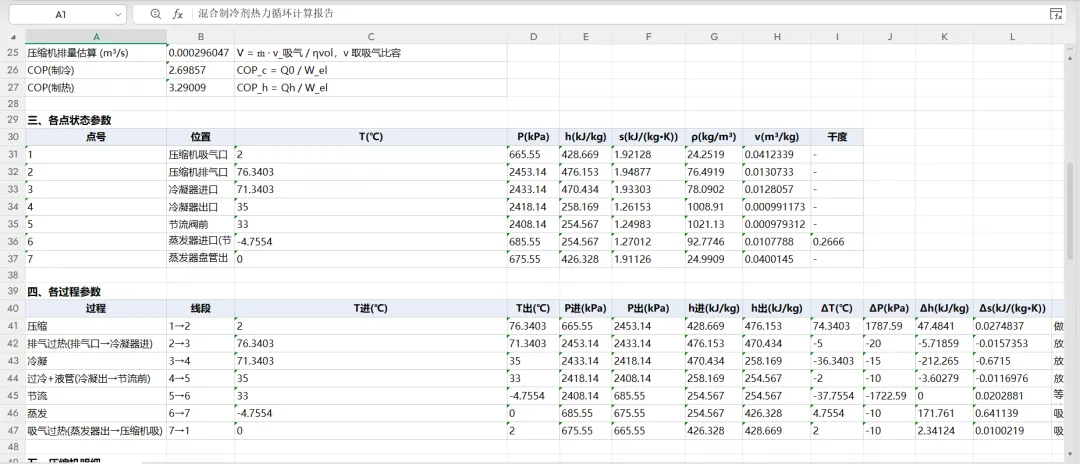
Task: Select column L header
Action: click(1012, 36)
